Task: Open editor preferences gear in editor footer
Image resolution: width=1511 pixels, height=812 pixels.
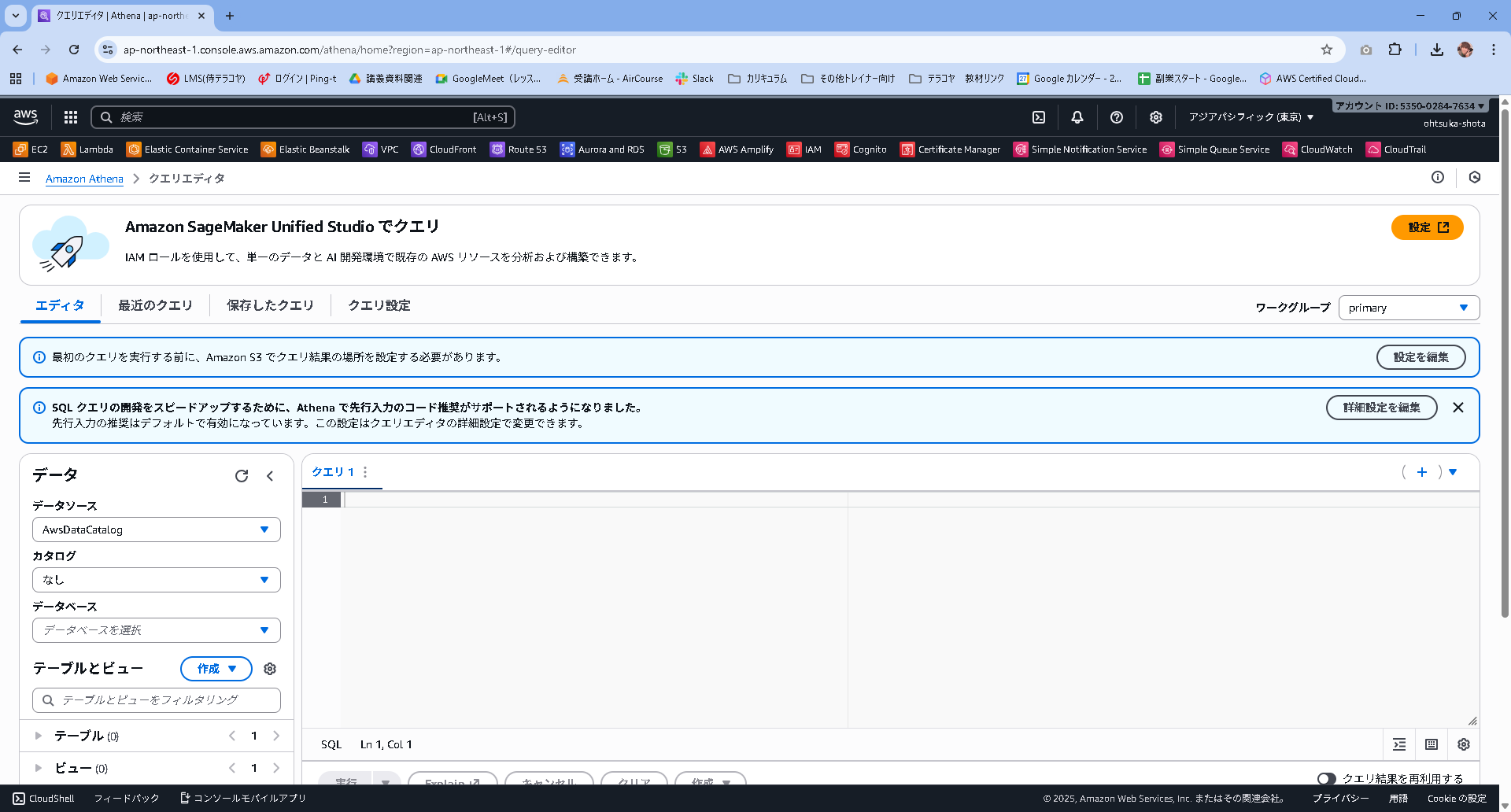Action: 1464,744
